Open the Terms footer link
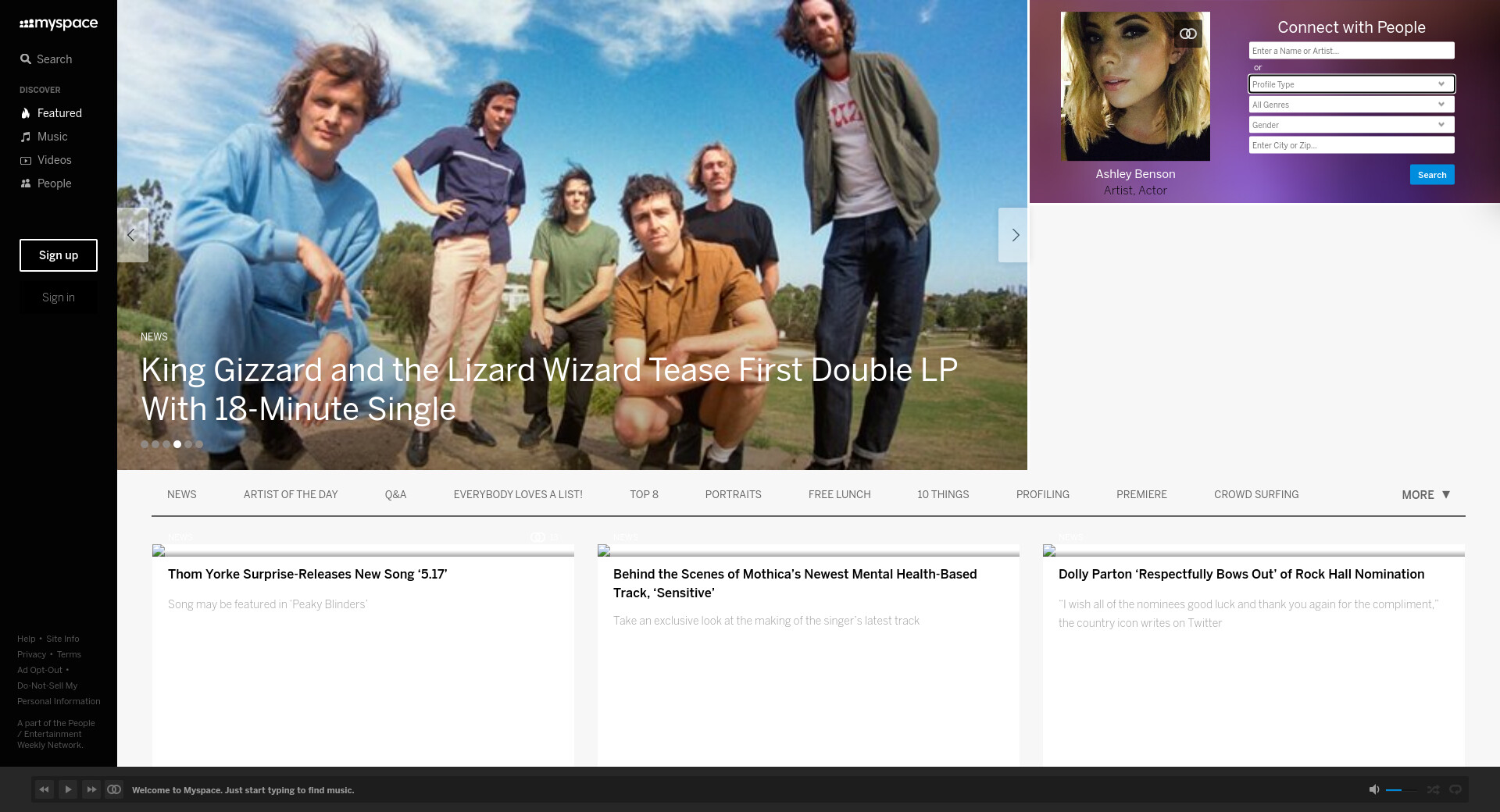1500x812 pixels. (69, 654)
